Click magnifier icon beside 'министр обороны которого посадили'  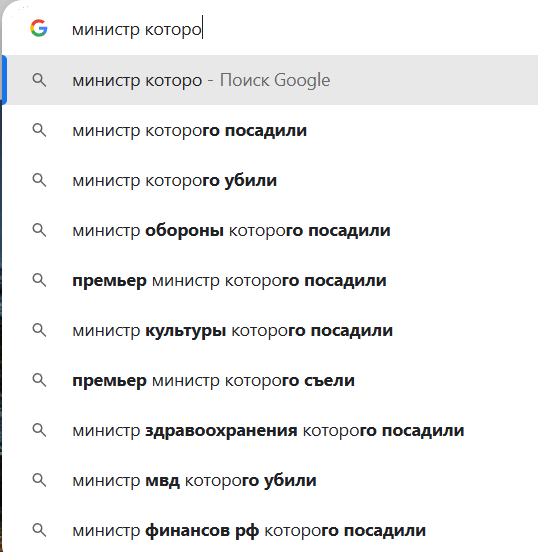[x=39, y=230]
